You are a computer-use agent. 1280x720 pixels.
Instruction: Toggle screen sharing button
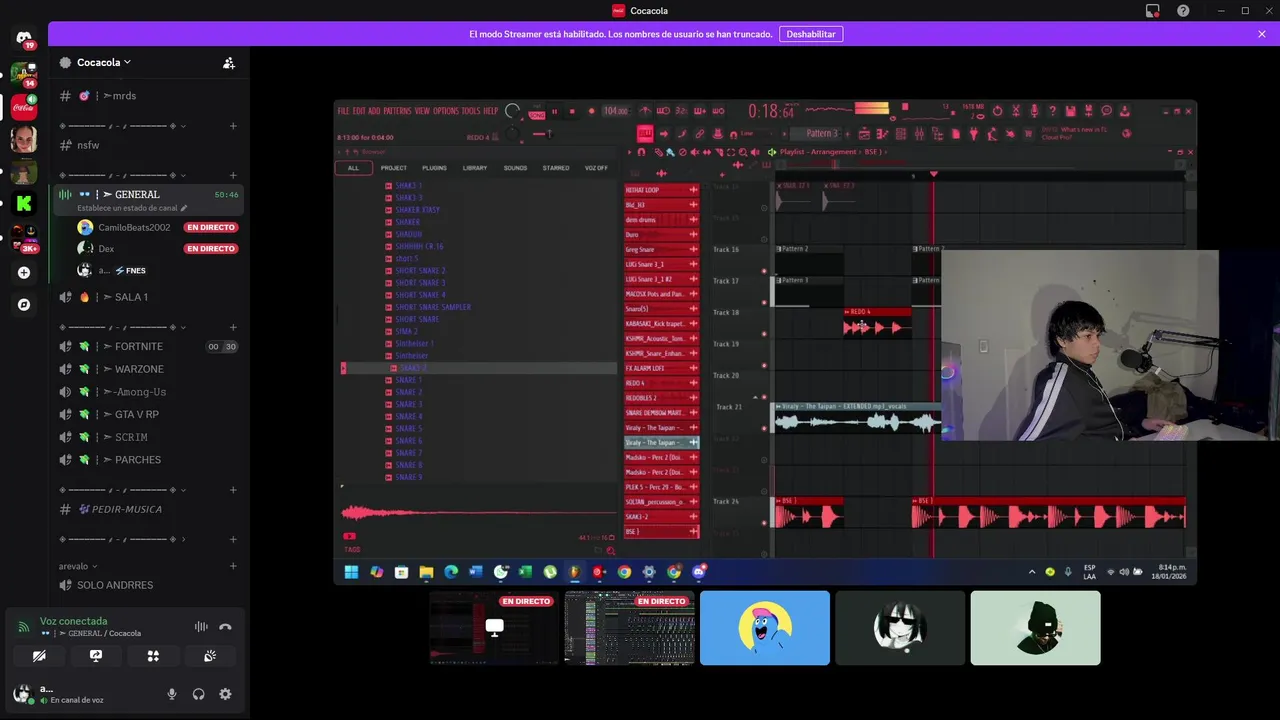click(x=96, y=656)
